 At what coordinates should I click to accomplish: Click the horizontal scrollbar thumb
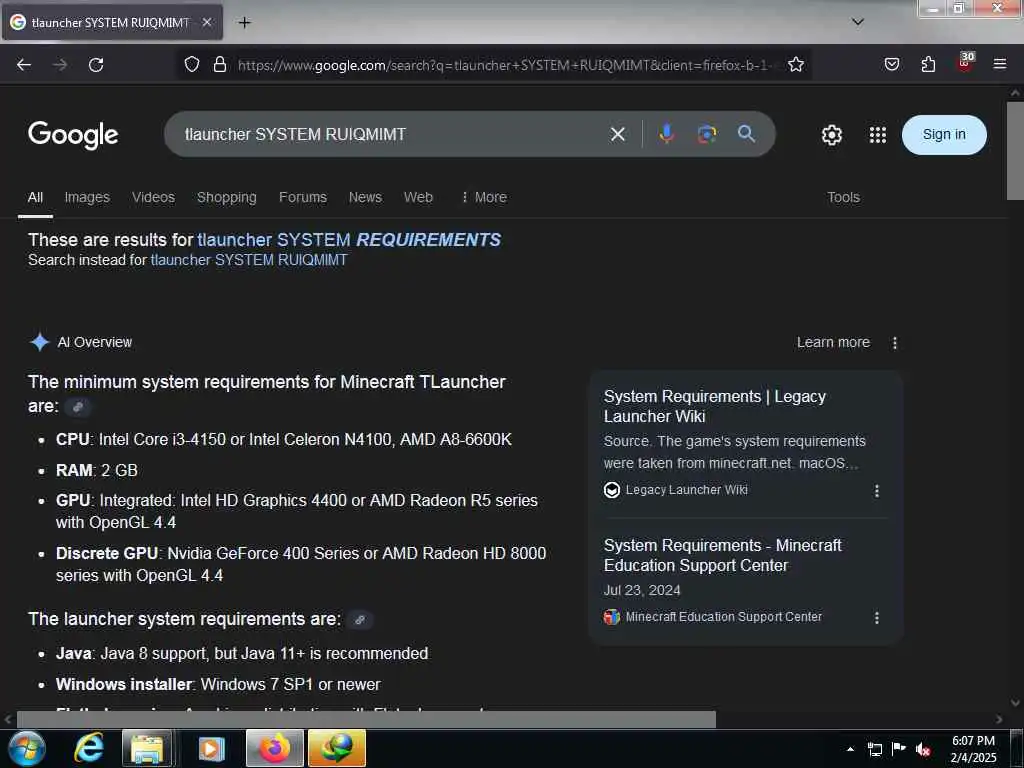(366, 719)
